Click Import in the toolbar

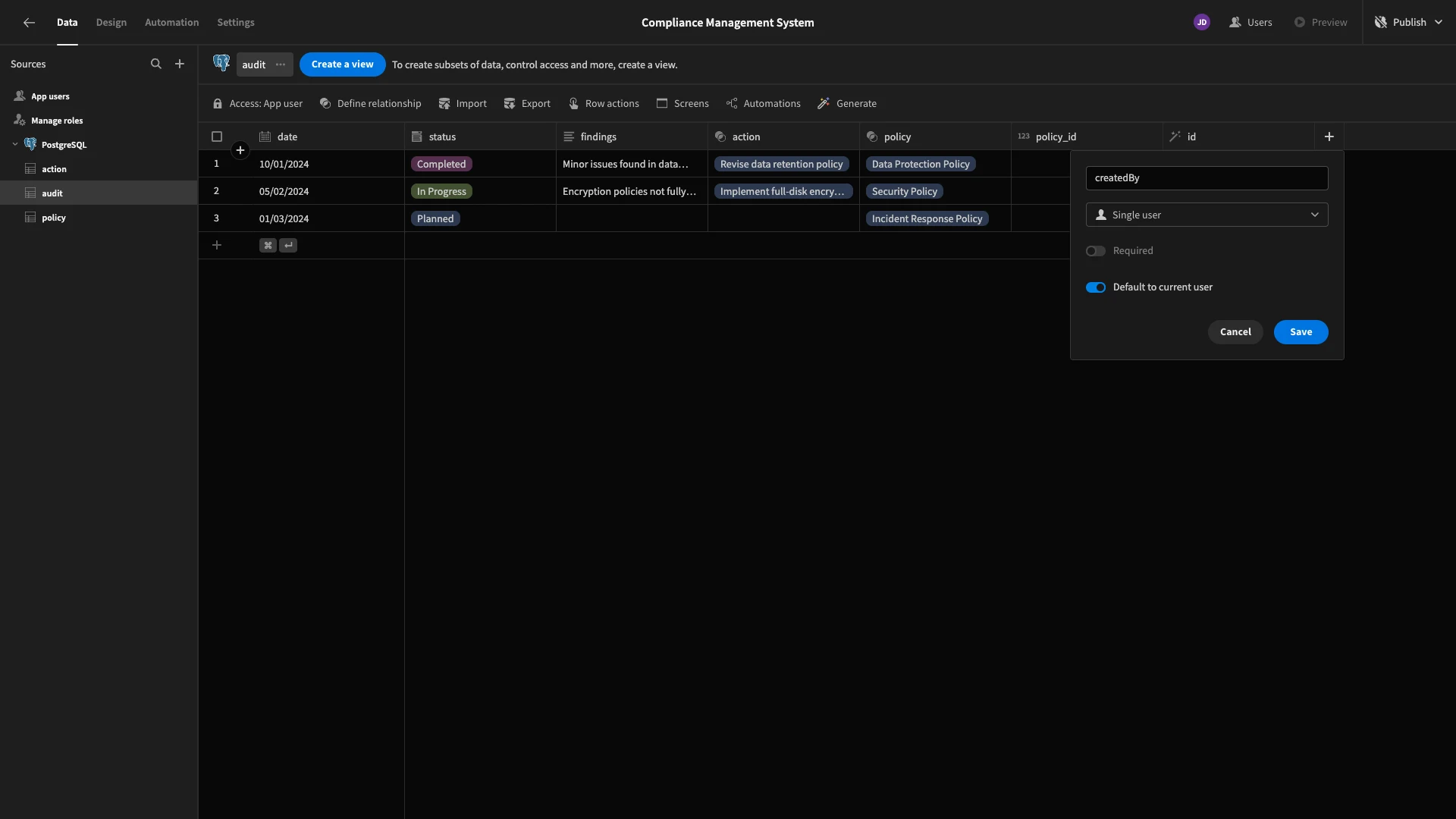pos(463,104)
